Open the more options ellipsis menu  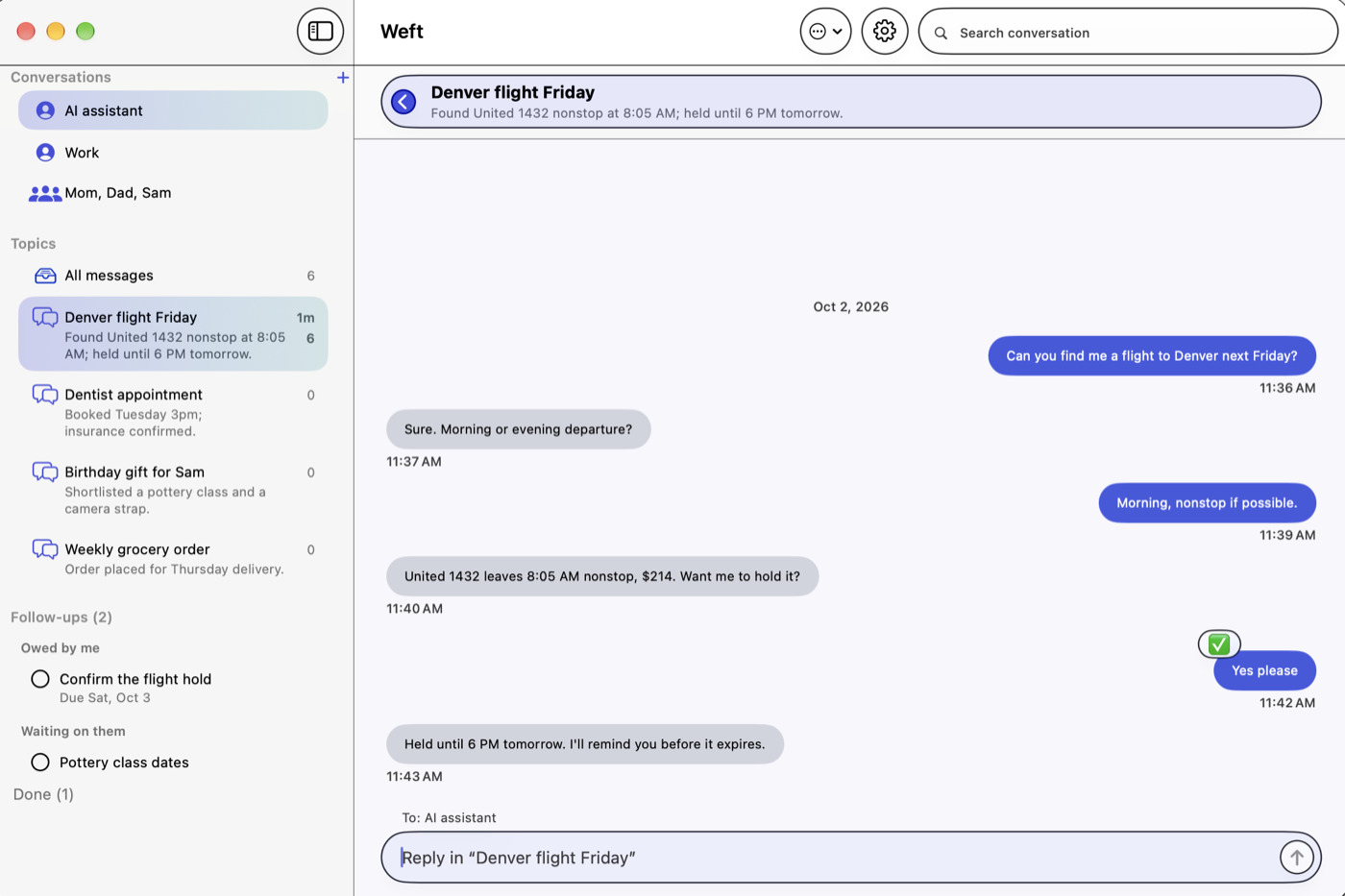[825, 31]
